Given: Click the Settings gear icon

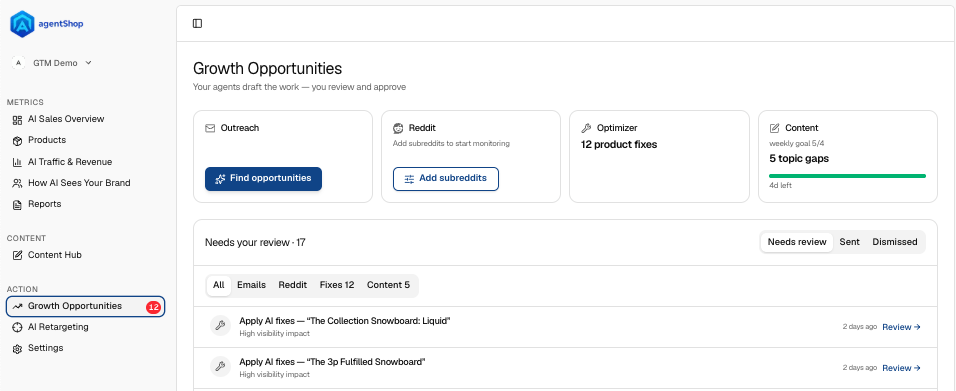Looking at the screenshot, I should (x=17, y=348).
